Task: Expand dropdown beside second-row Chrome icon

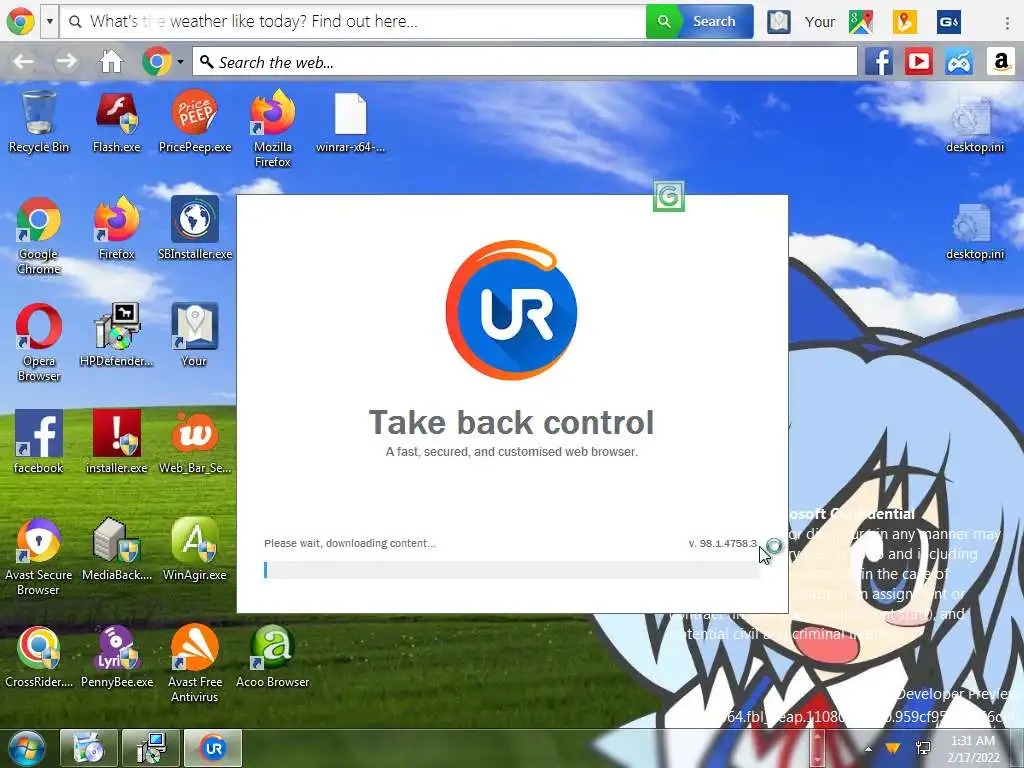Action: click(x=180, y=62)
